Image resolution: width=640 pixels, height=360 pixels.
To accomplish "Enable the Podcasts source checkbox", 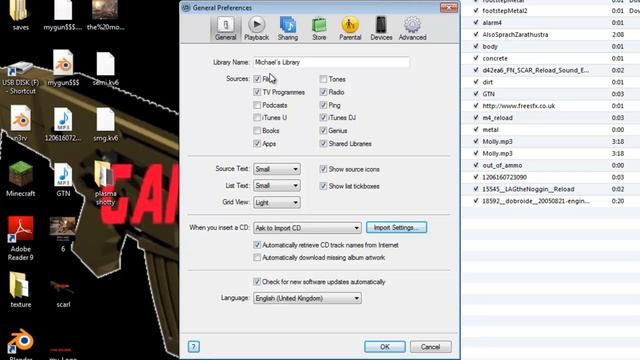I will (257, 105).
